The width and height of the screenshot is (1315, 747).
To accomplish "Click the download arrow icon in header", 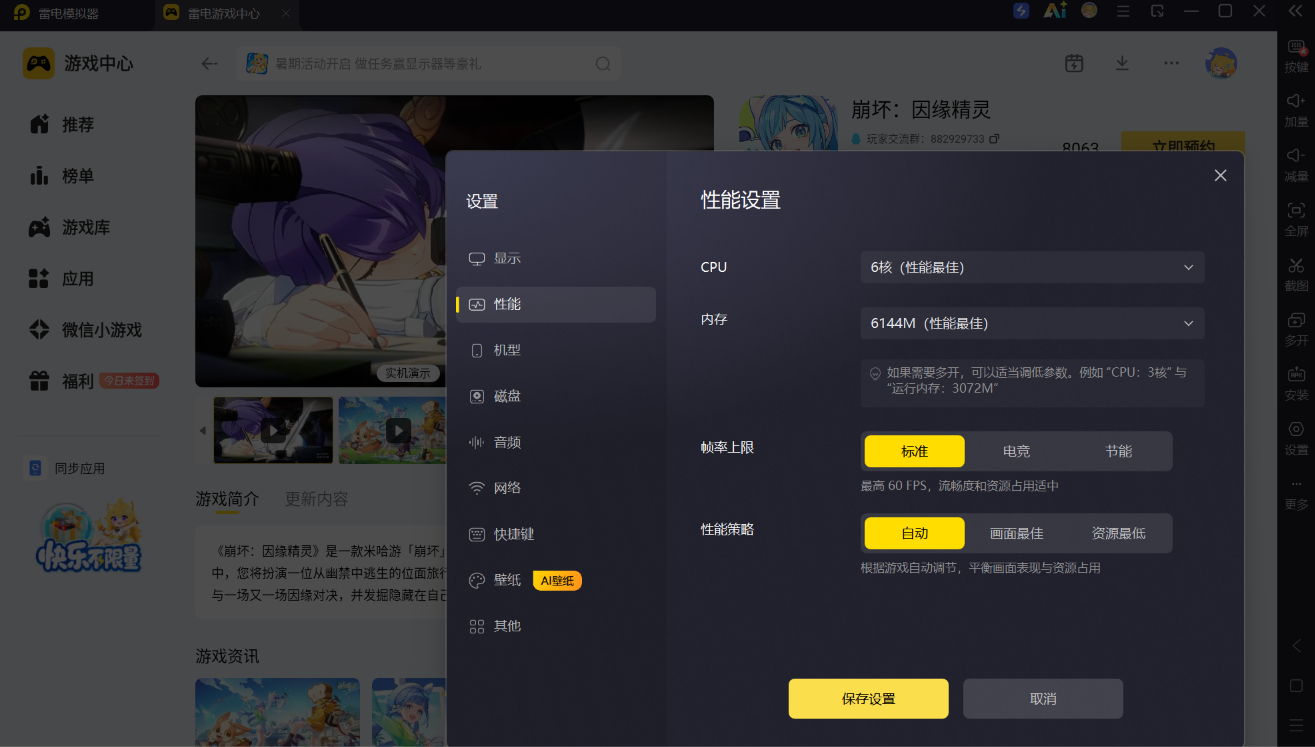I will 1122,63.
